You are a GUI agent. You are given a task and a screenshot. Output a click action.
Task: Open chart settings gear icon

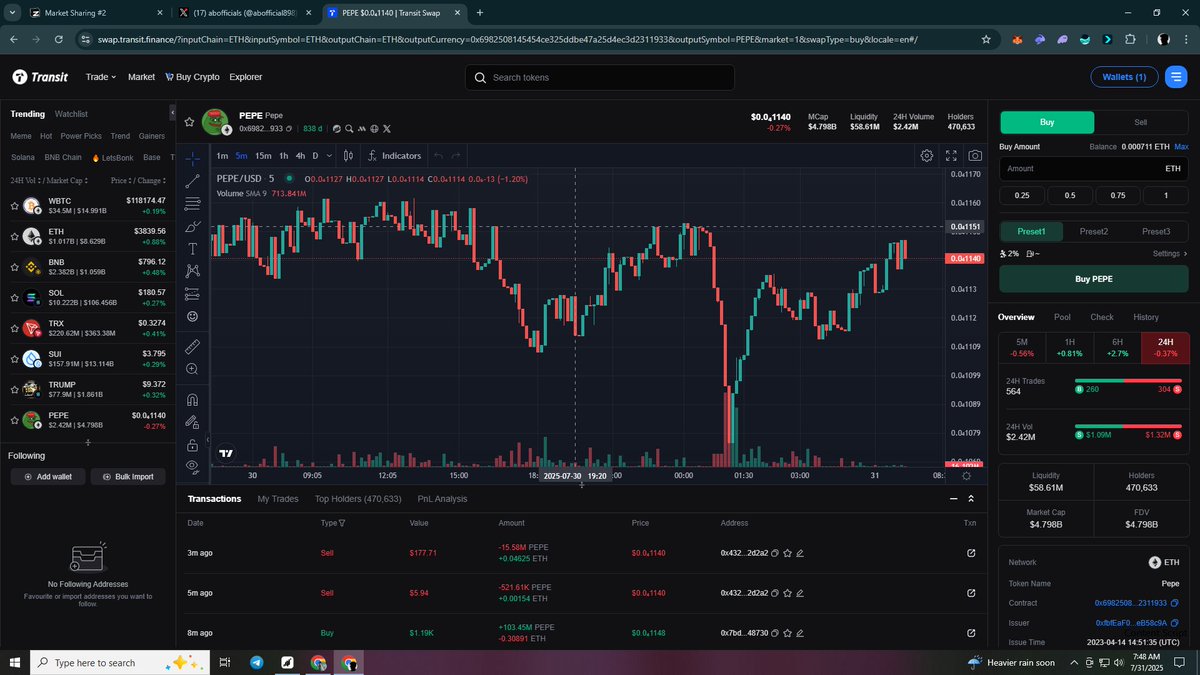pyautogui.click(x=927, y=156)
